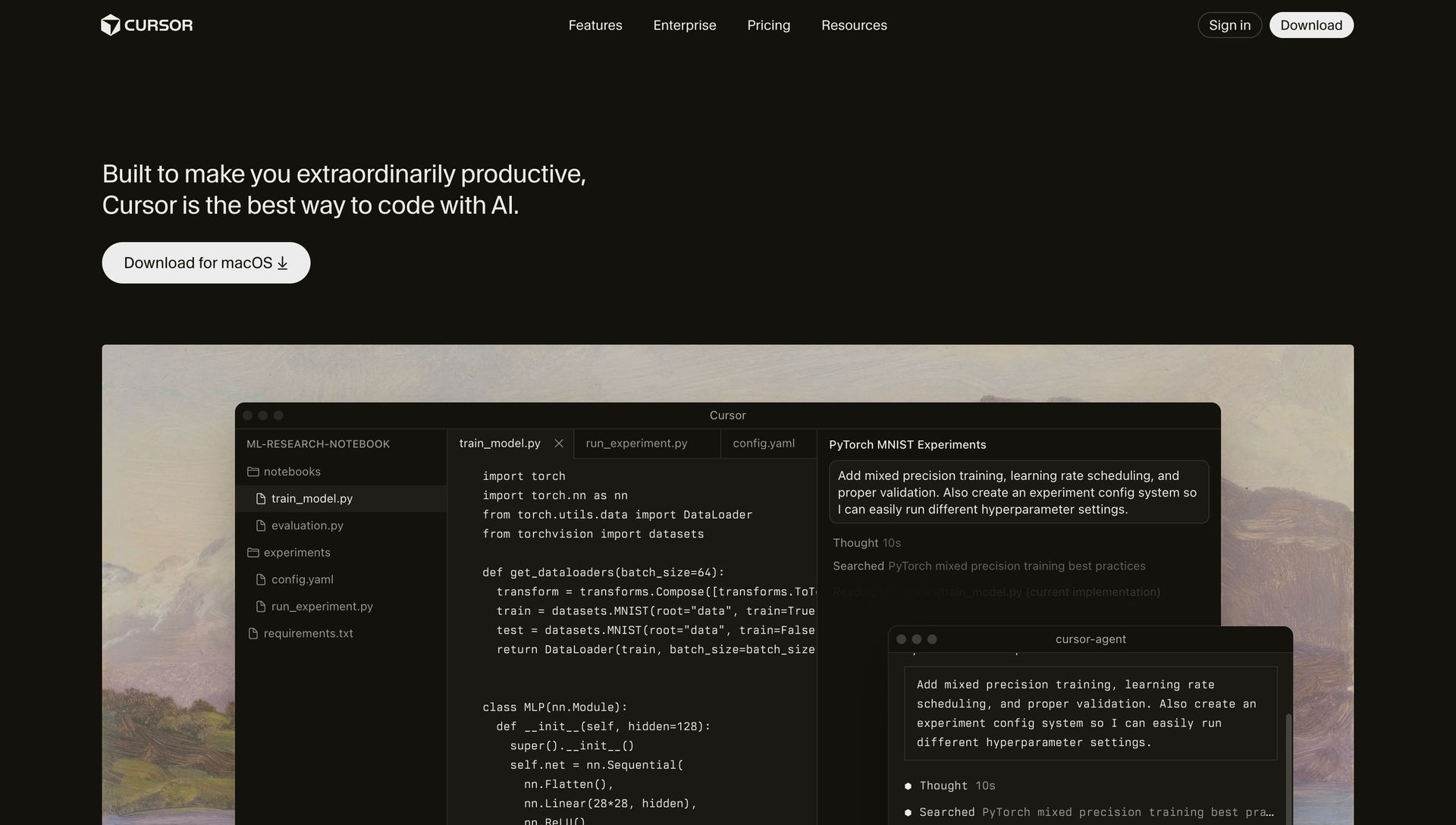Image resolution: width=1456 pixels, height=825 pixels.
Task: Click the file icon beside evaluation.py
Action: point(261,525)
